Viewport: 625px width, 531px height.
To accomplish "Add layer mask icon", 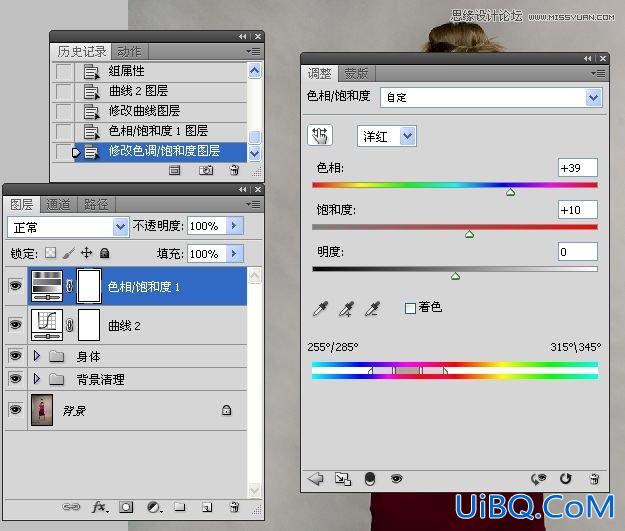I will [x=126, y=507].
